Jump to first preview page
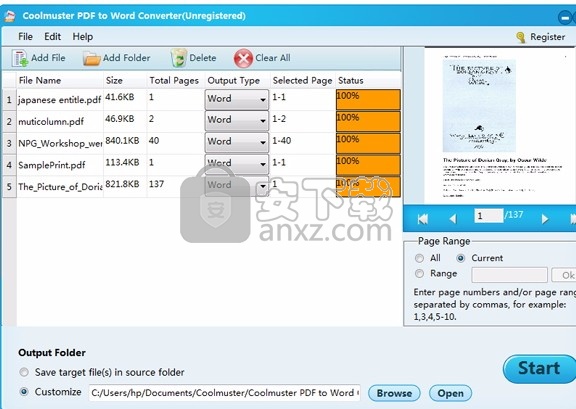 pos(423,219)
